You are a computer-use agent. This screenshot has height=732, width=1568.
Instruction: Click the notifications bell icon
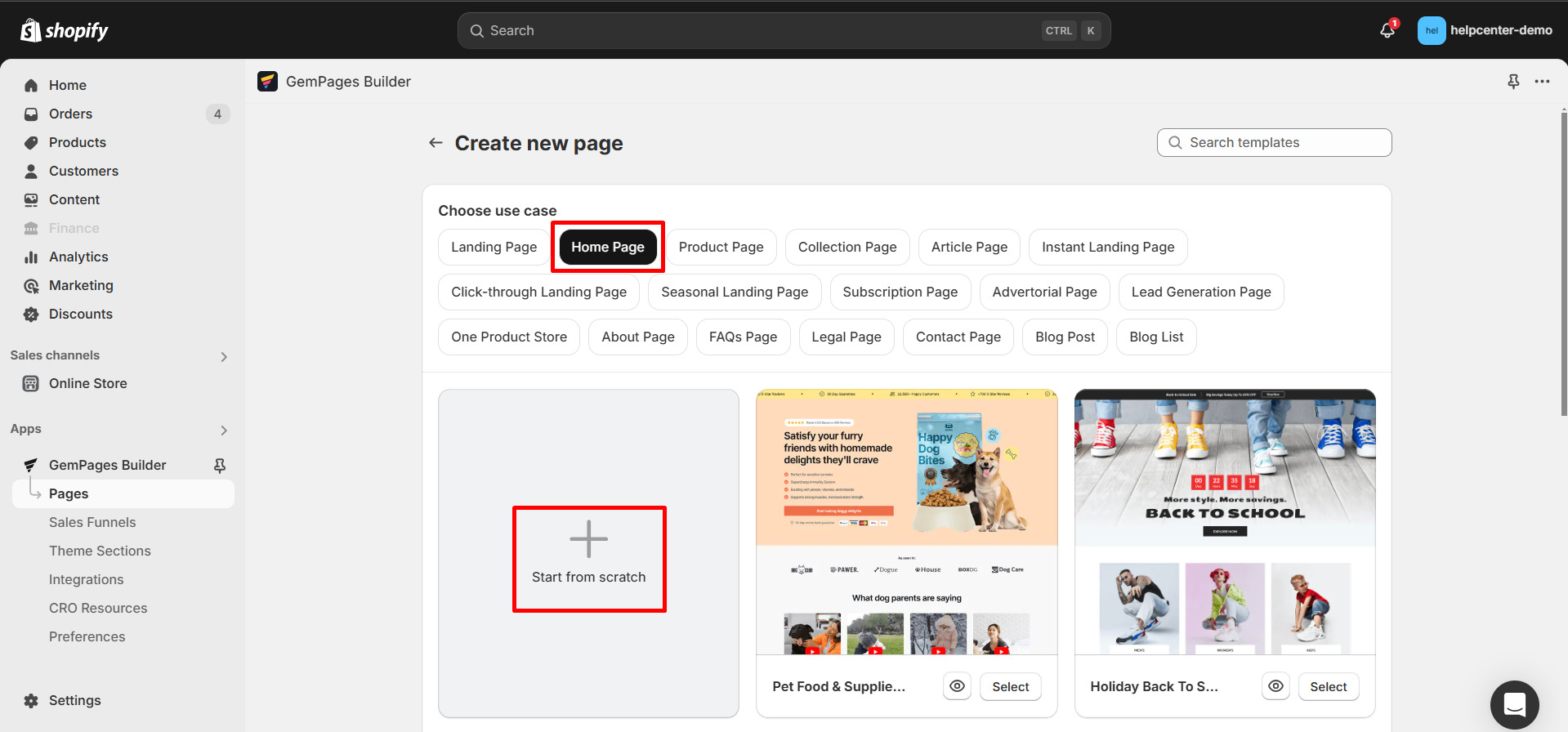point(1387,30)
